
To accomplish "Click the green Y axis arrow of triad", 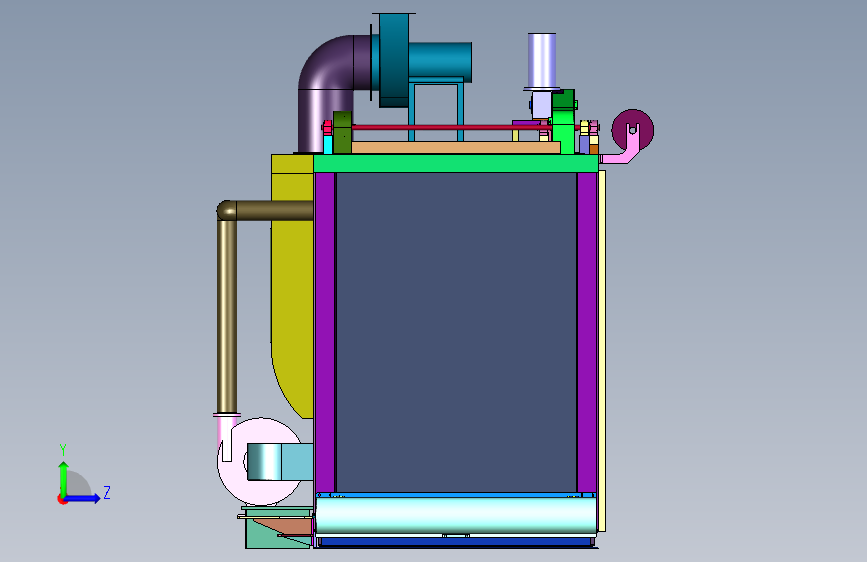I will click(x=64, y=478).
